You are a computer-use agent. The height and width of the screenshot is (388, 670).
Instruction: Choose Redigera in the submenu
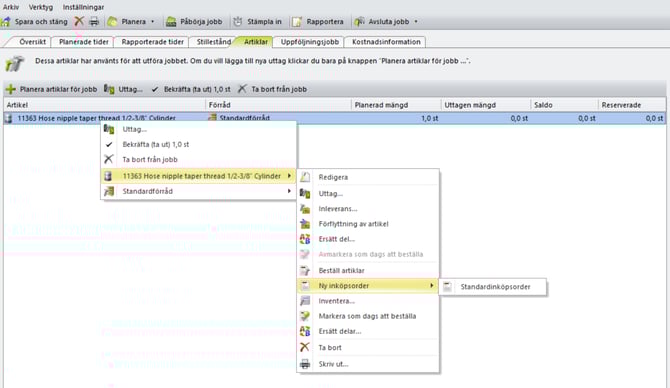pos(368,177)
